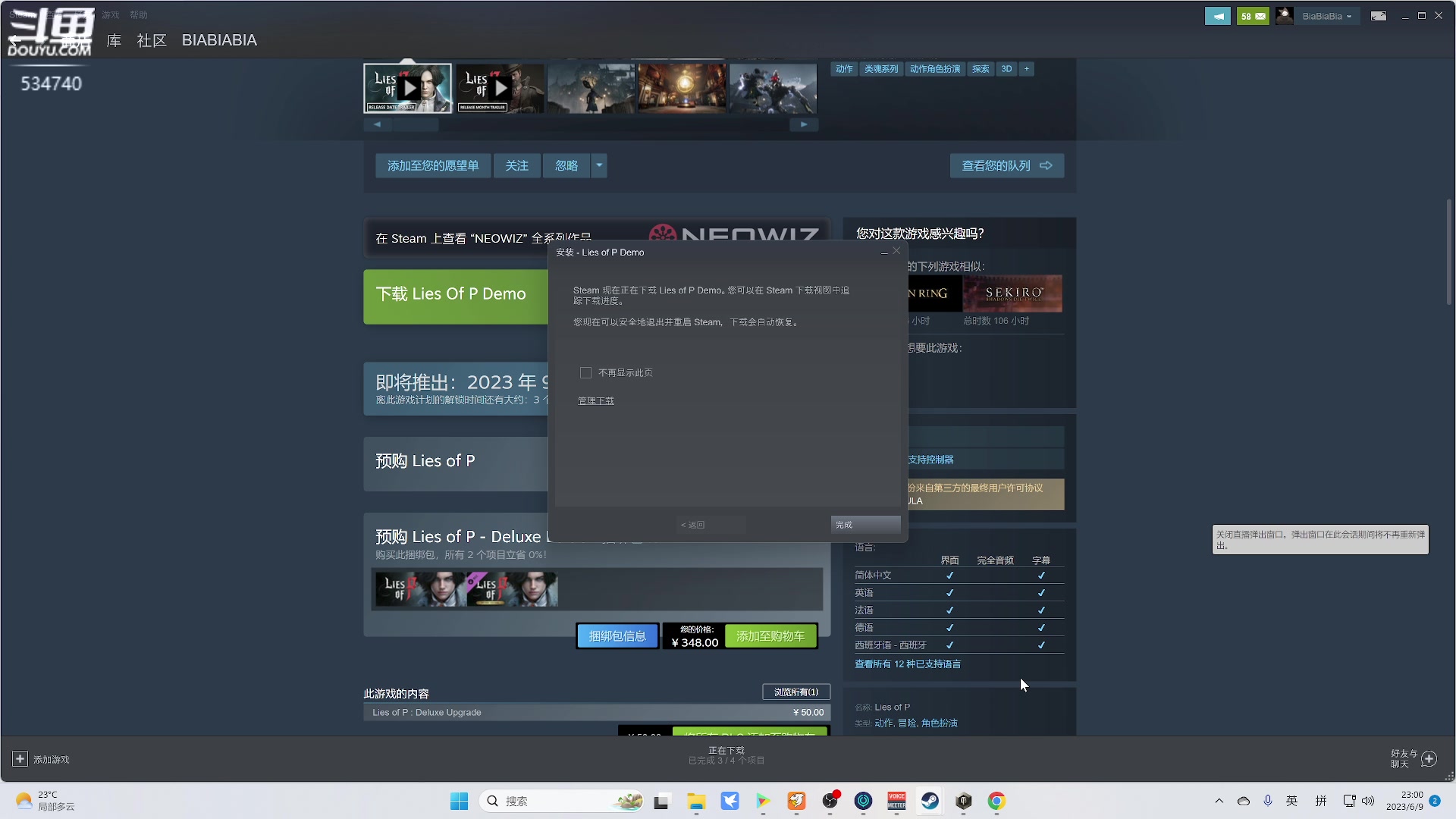This screenshot has height=819, width=1456.
Task: Open the Voicemeeter taskbar icon
Action: pos(896,802)
